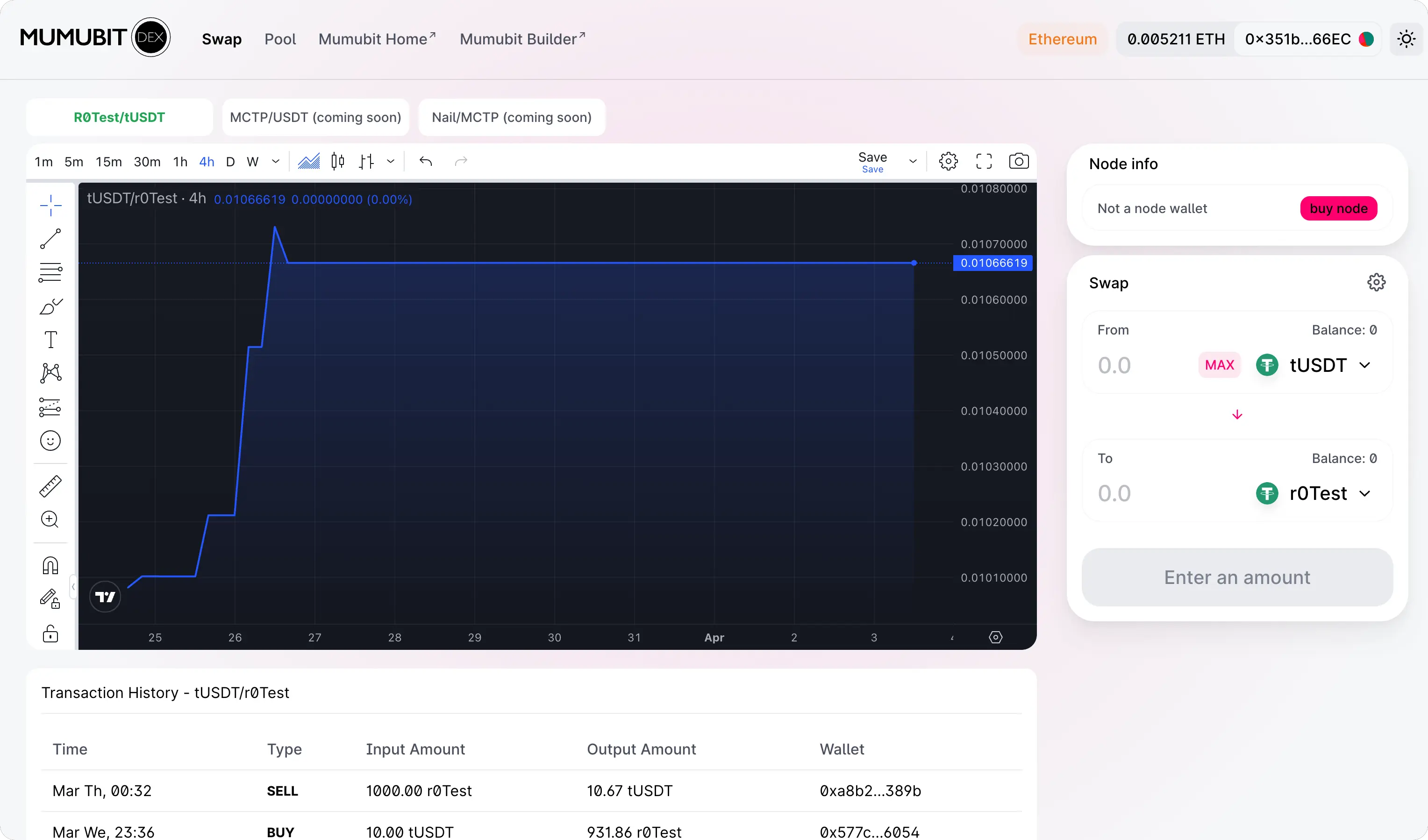Click the From amount input field
Viewport: 1428px width, 840px height.
pyautogui.click(x=1139, y=365)
